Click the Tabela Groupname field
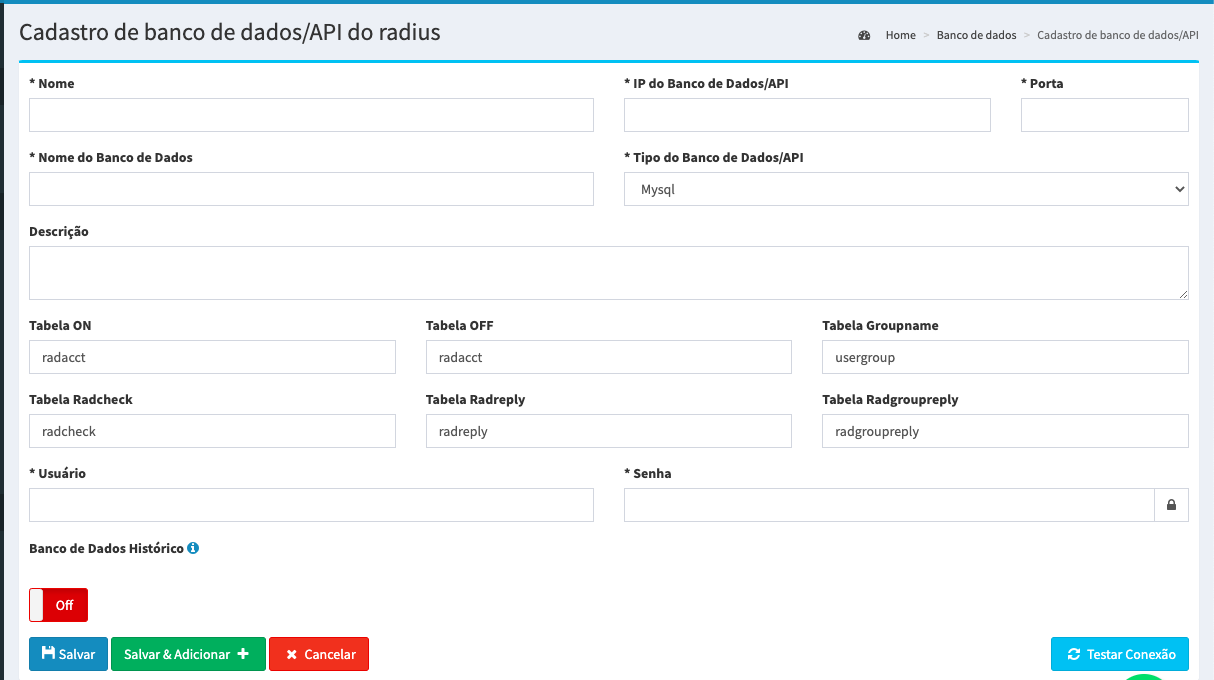Viewport: 1214px width, 680px height. 1004,357
